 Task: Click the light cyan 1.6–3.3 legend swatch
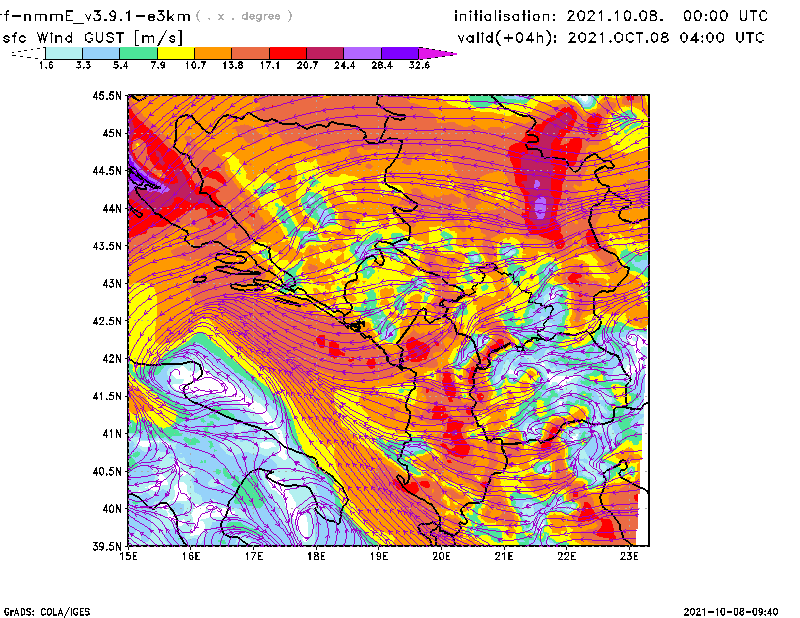[64, 53]
